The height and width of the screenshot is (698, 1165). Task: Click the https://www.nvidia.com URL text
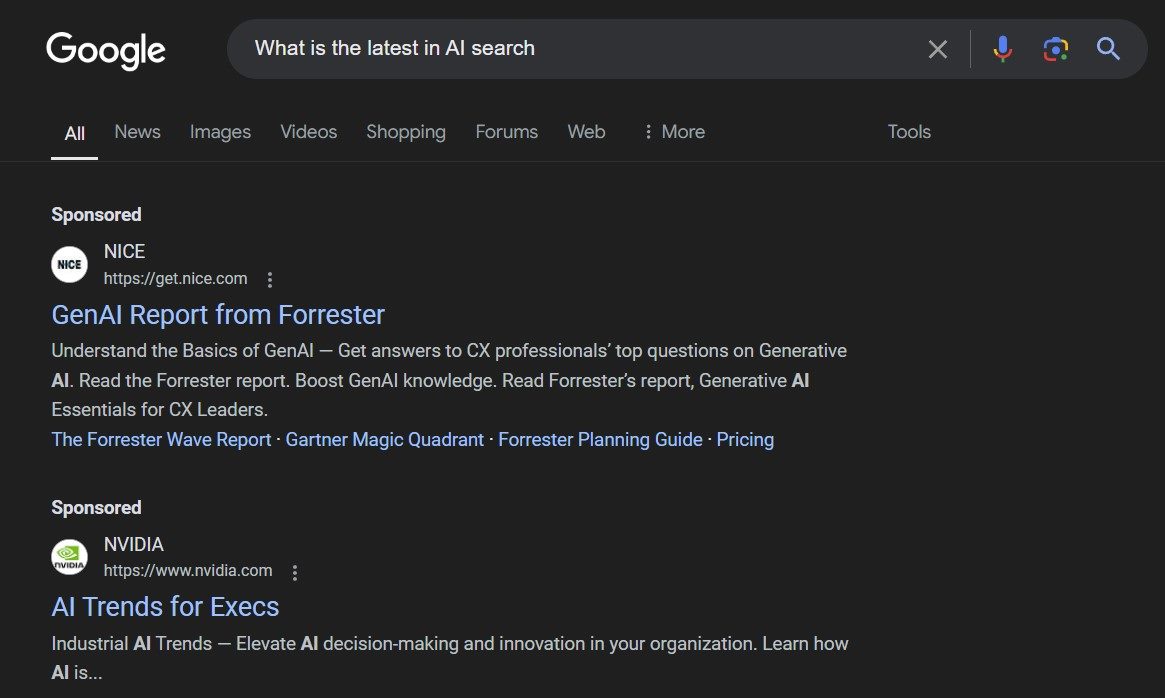pyautogui.click(x=188, y=571)
